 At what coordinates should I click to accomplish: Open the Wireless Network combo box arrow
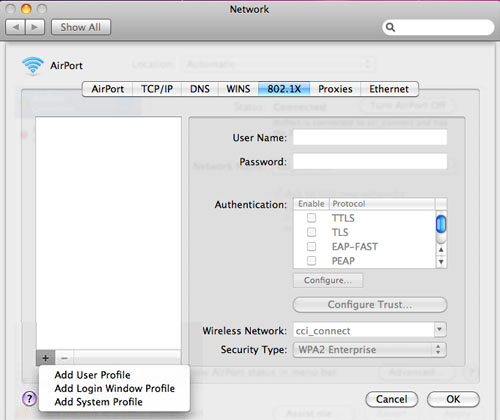[440, 330]
